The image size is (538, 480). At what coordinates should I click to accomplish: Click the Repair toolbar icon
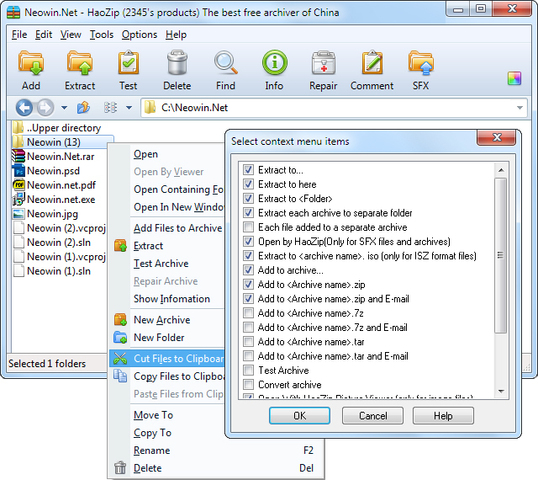[x=323, y=63]
